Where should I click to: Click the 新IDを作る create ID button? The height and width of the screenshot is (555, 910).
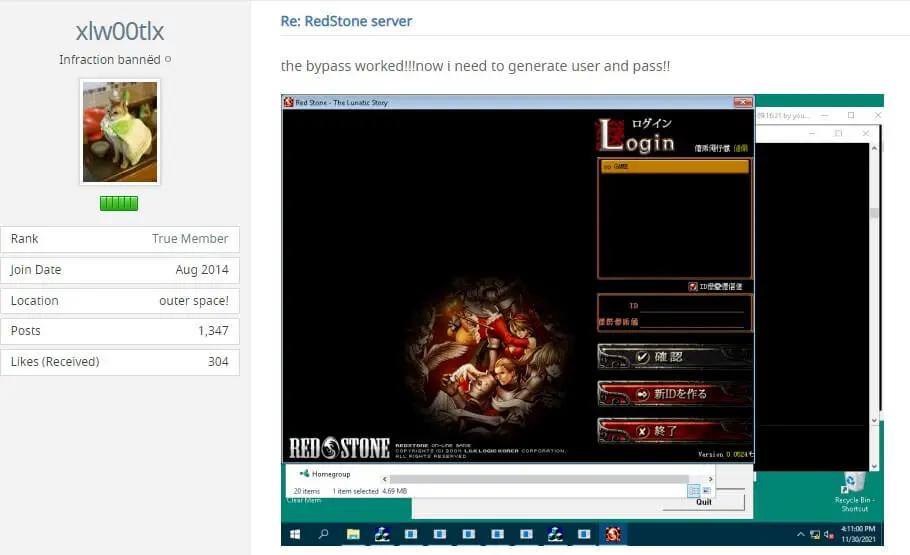(x=674, y=393)
